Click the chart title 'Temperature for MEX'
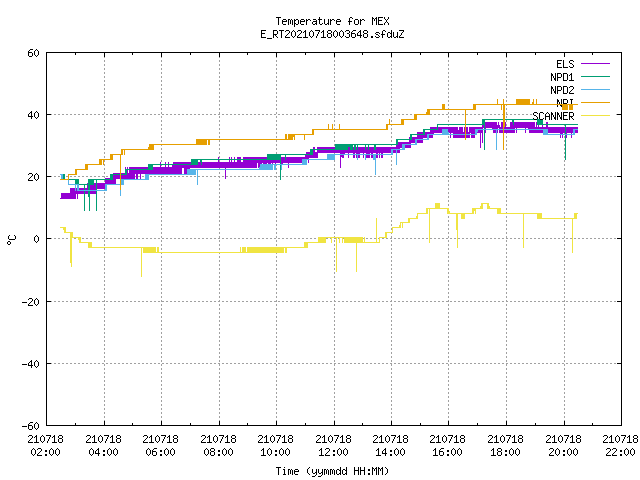640x480 pixels. 332,21
